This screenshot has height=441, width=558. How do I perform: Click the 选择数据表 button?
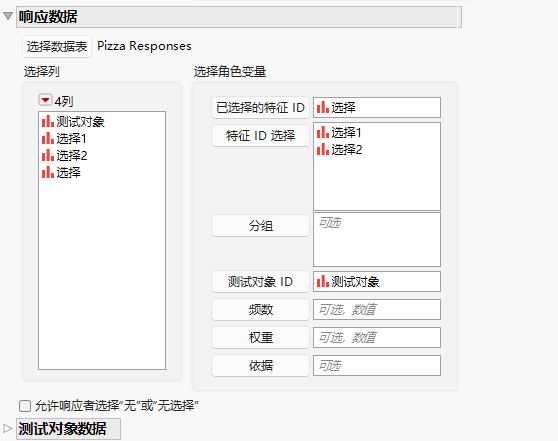[x=57, y=46]
